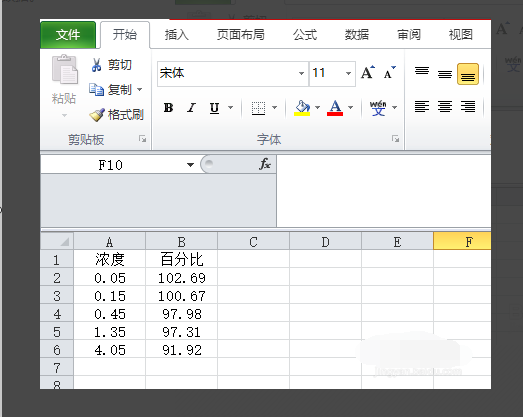
Task: Click the 剪切 text label
Action: (x=120, y=65)
